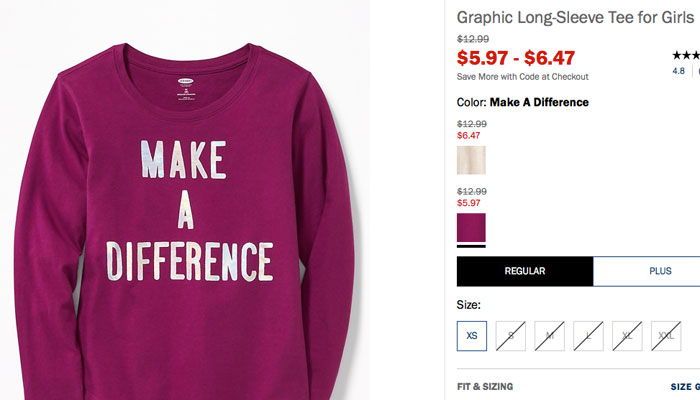The height and width of the screenshot is (400, 700).
Task: Select the crossed-out size L box
Action: coord(589,336)
